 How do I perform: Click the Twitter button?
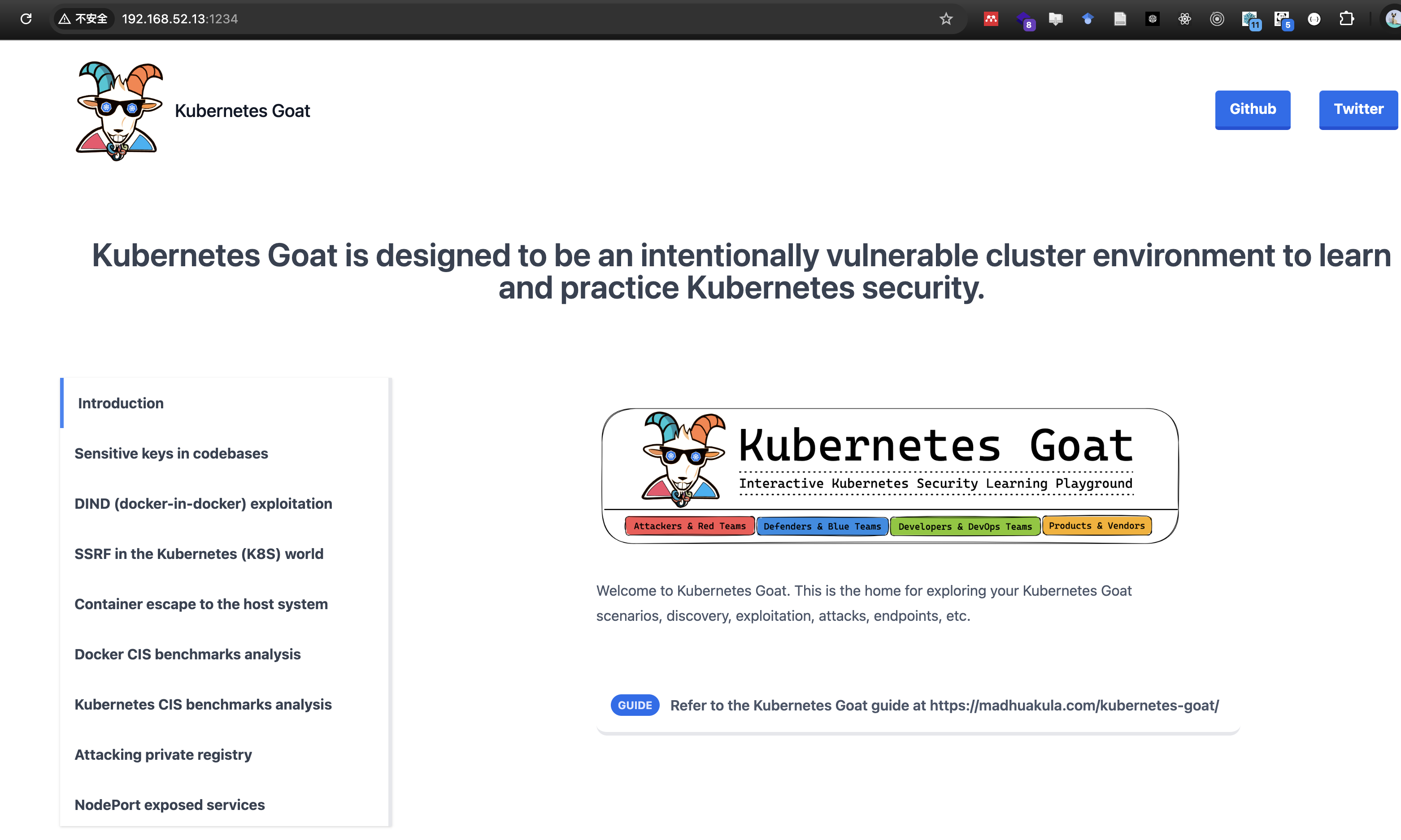pos(1357,109)
